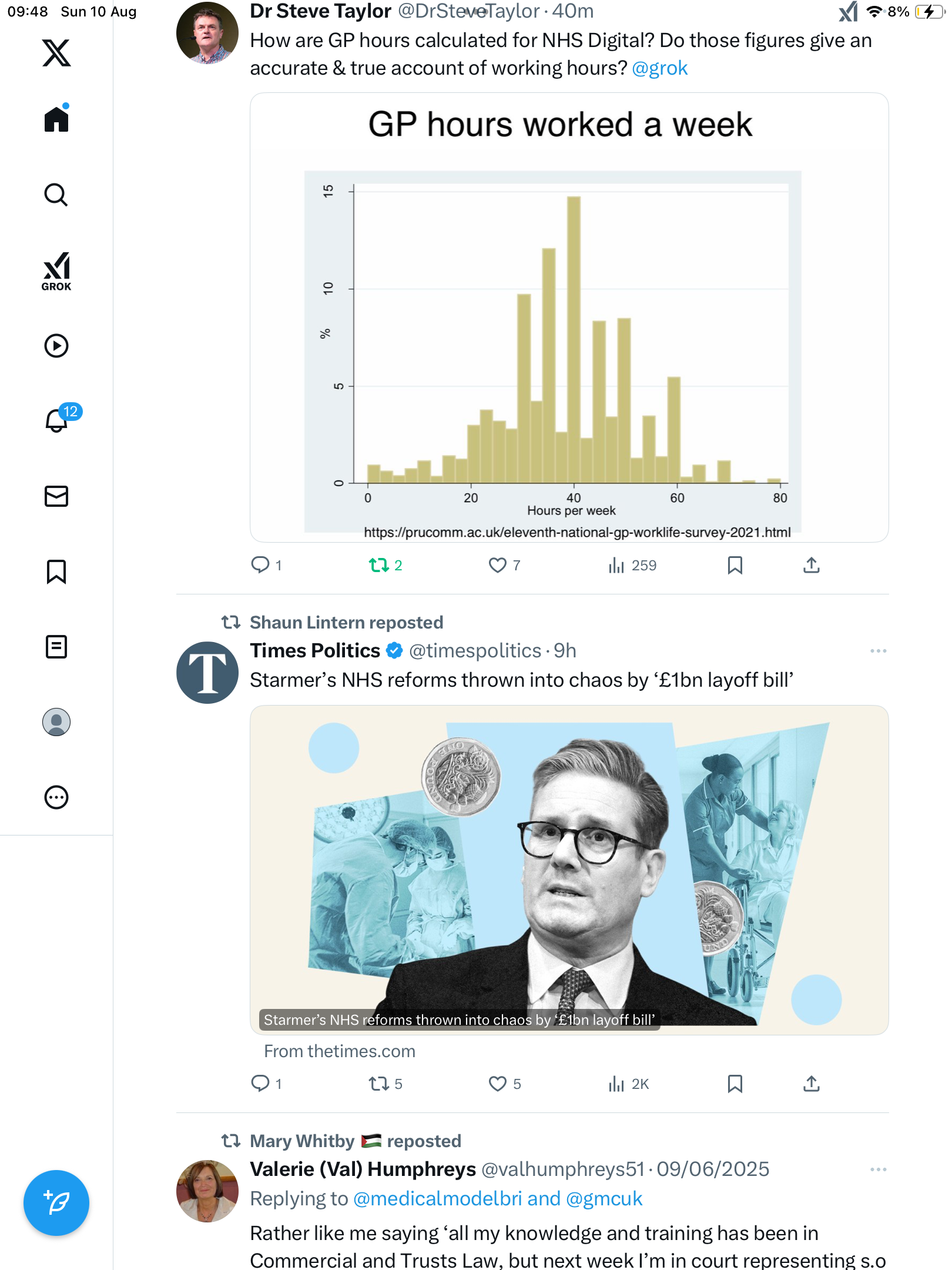
Task: Open more options on Valerie Humphreys post
Action: click(878, 1169)
